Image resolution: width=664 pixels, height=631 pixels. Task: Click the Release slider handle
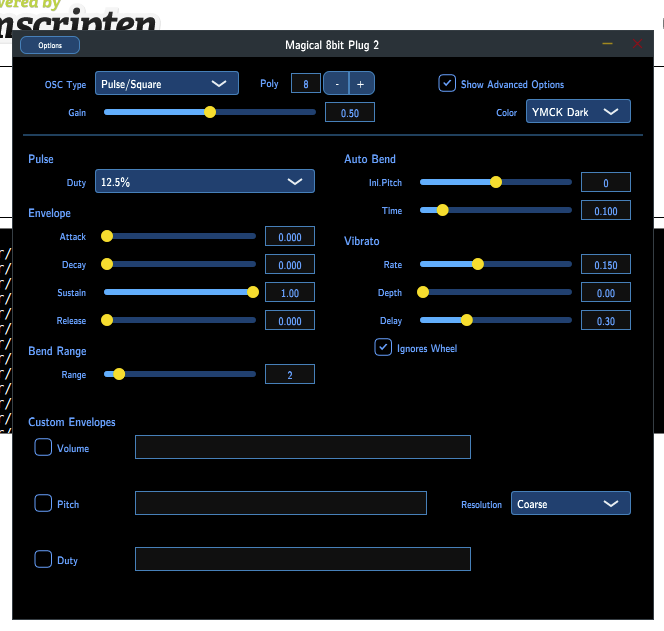(x=107, y=320)
